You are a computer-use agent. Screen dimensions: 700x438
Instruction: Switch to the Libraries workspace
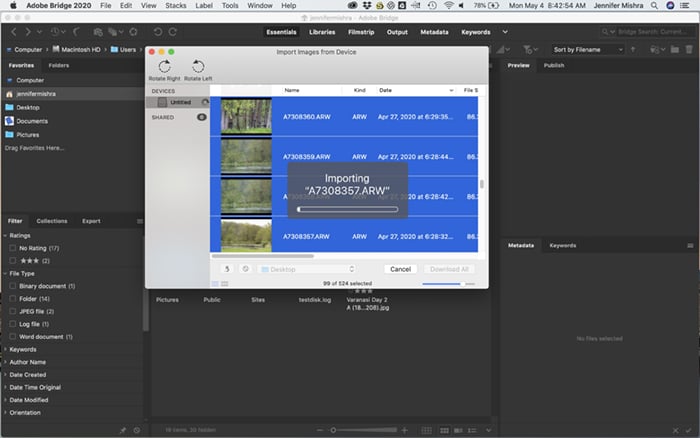[322, 32]
